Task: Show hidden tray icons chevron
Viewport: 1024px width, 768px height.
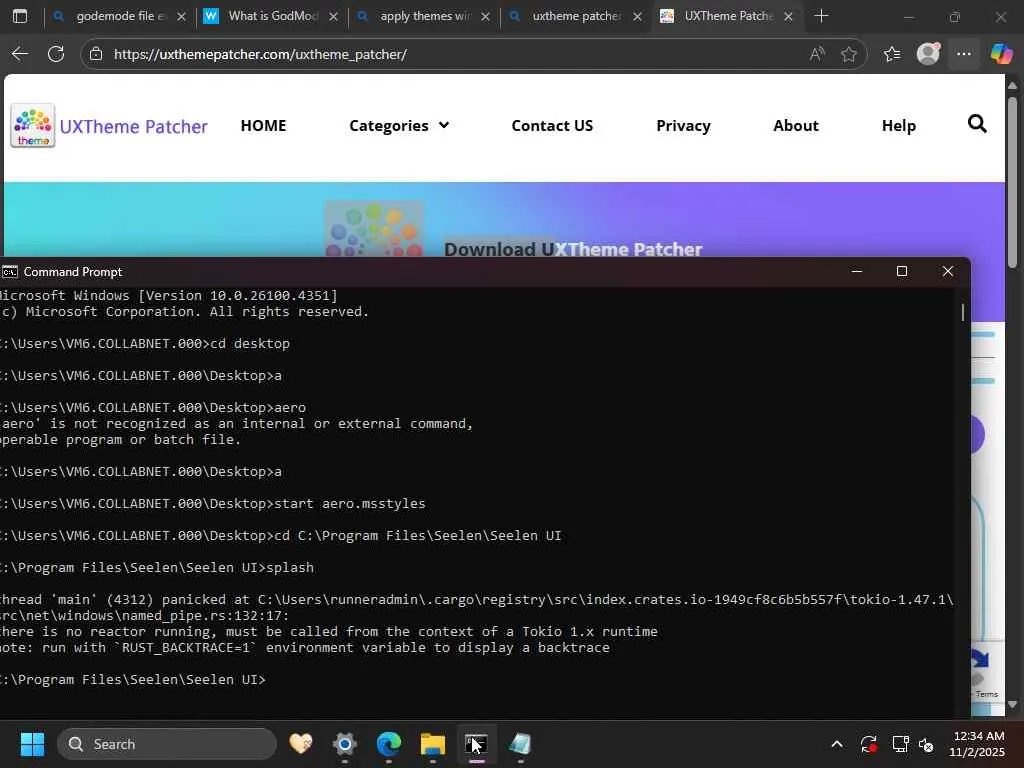Action: (x=837, y=744)
